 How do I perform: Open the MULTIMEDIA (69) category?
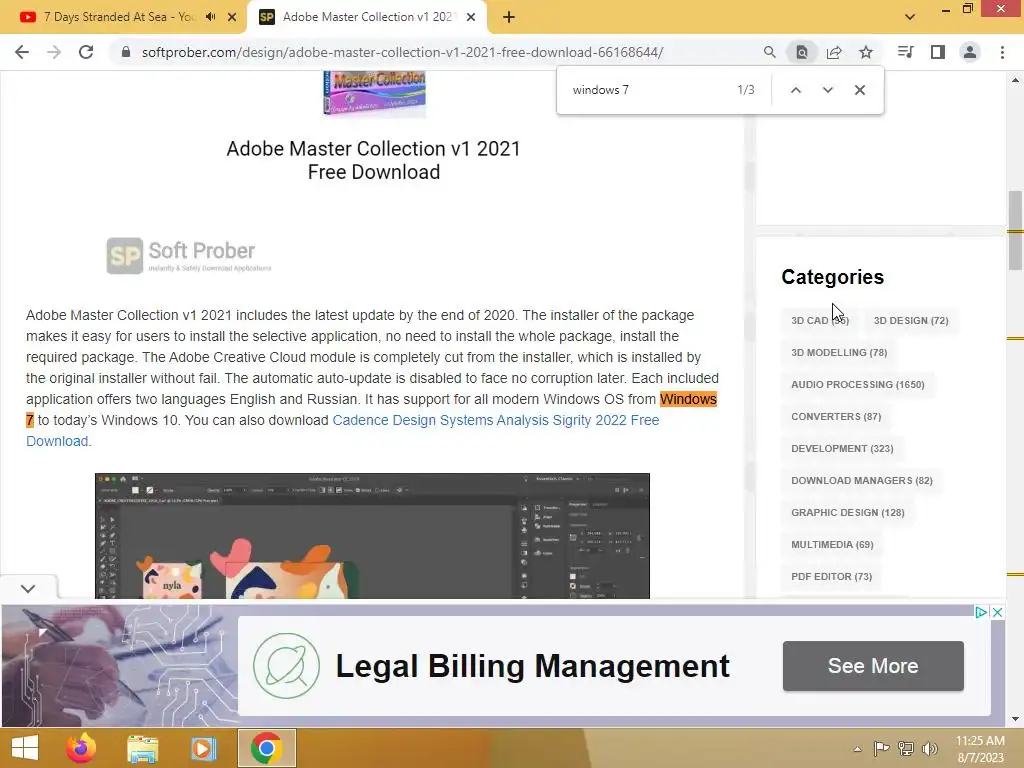tap(832, 545)
